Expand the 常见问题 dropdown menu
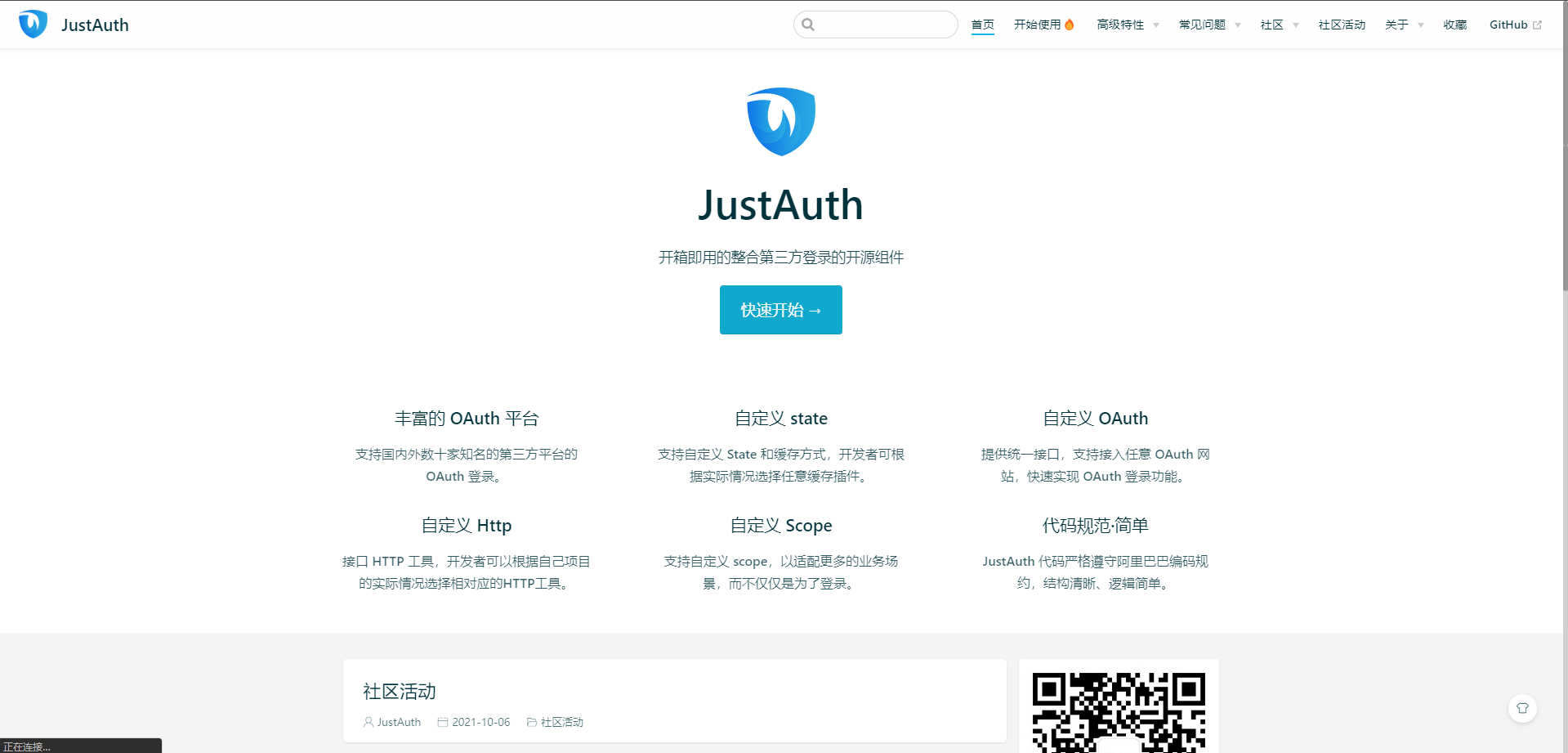Screen dimensions: 1568x753 tap(1203, 25)
